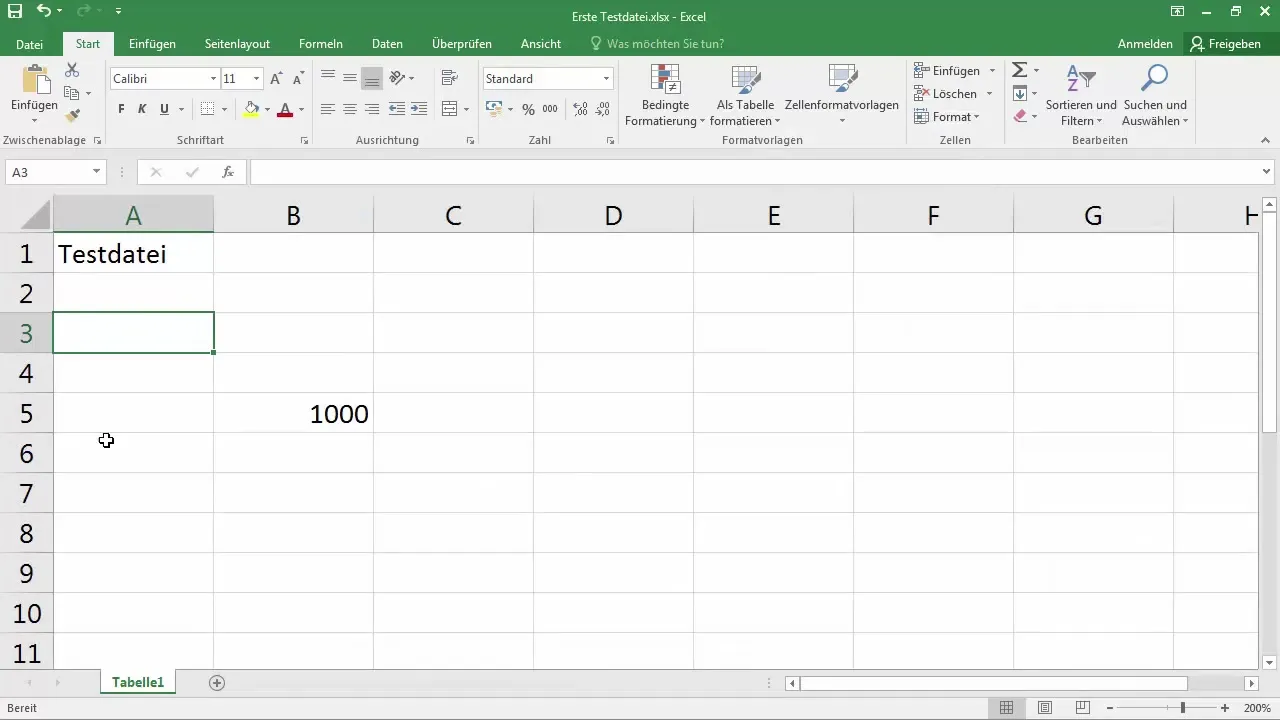Right-align the cell content
1280x720 pixels.
click(372, 109)
